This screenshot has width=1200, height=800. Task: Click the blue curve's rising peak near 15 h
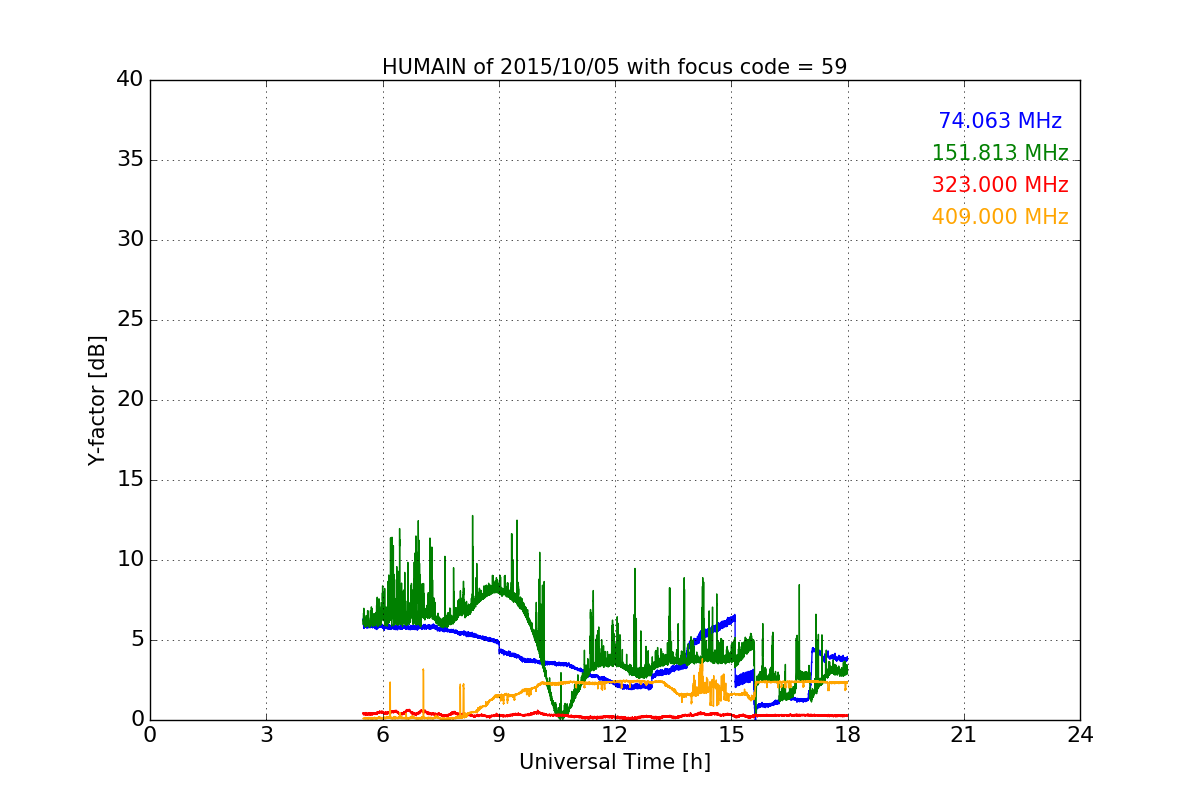point(733,620)
